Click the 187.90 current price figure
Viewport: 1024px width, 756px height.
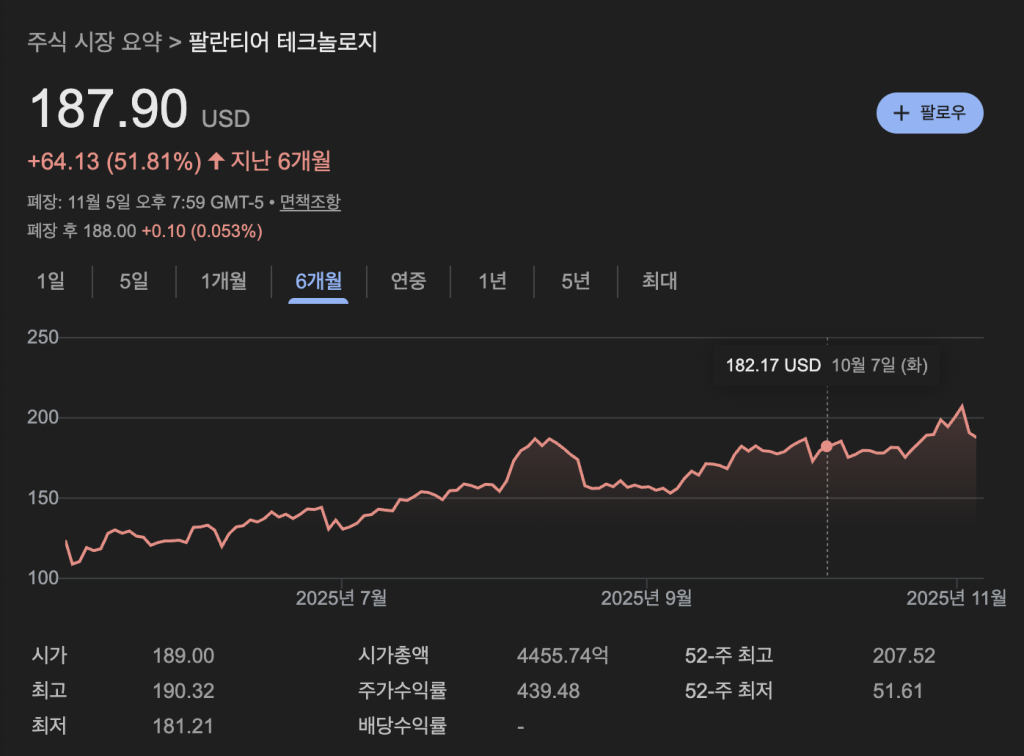click(109, 110)
